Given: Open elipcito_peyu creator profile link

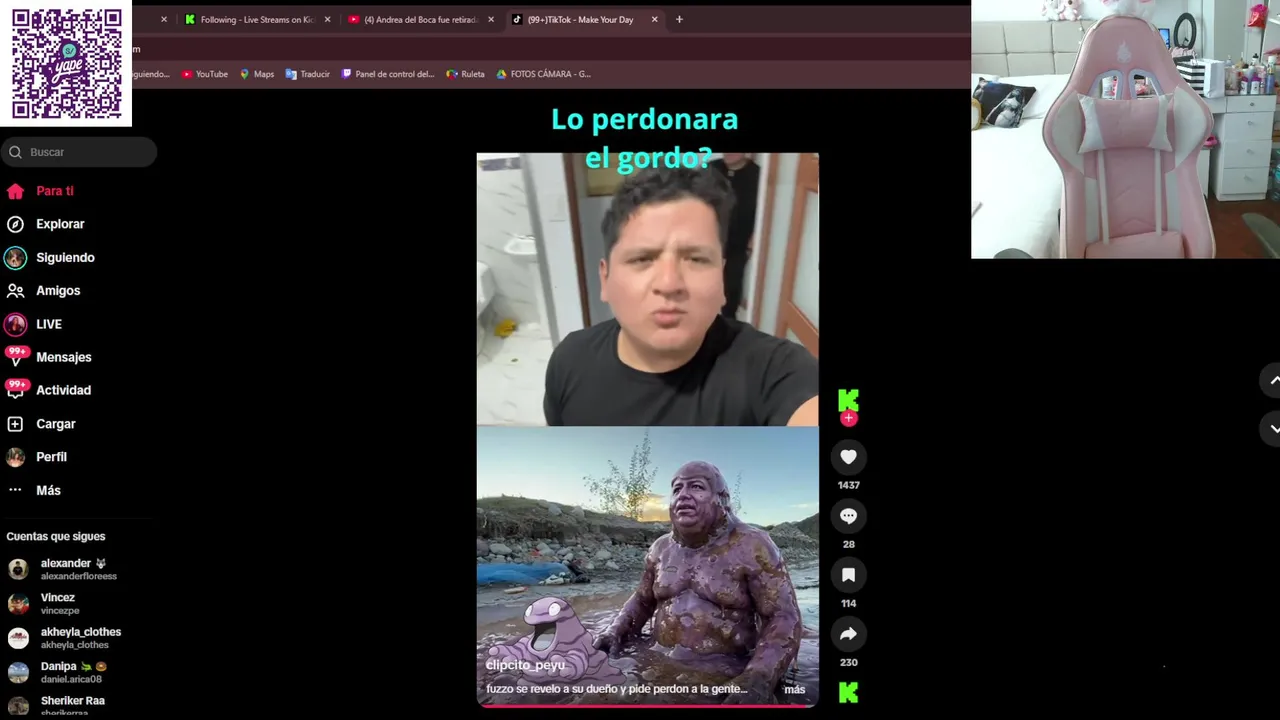Looking at the screenshot, I should (x=525, y=665).
